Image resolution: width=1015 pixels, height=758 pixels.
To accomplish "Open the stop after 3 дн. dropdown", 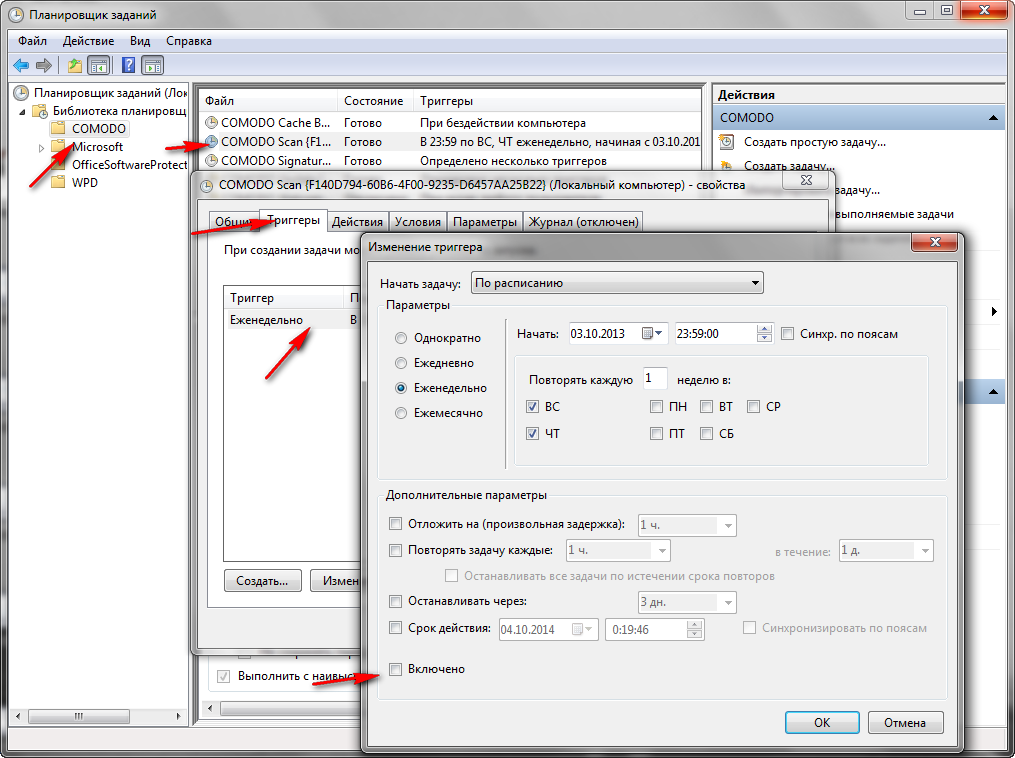I will [x=687, y=602].
